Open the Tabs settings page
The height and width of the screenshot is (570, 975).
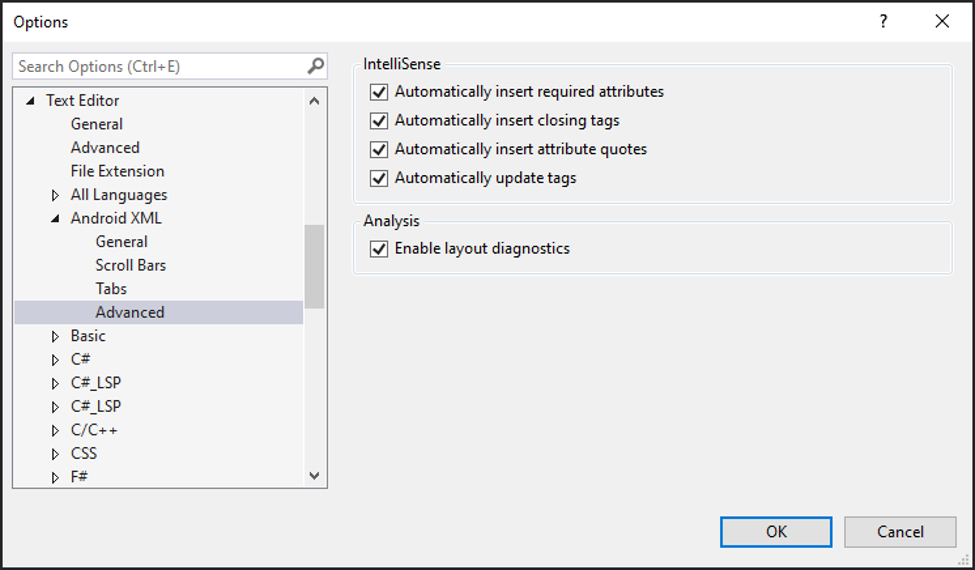[x=111, y=288]
